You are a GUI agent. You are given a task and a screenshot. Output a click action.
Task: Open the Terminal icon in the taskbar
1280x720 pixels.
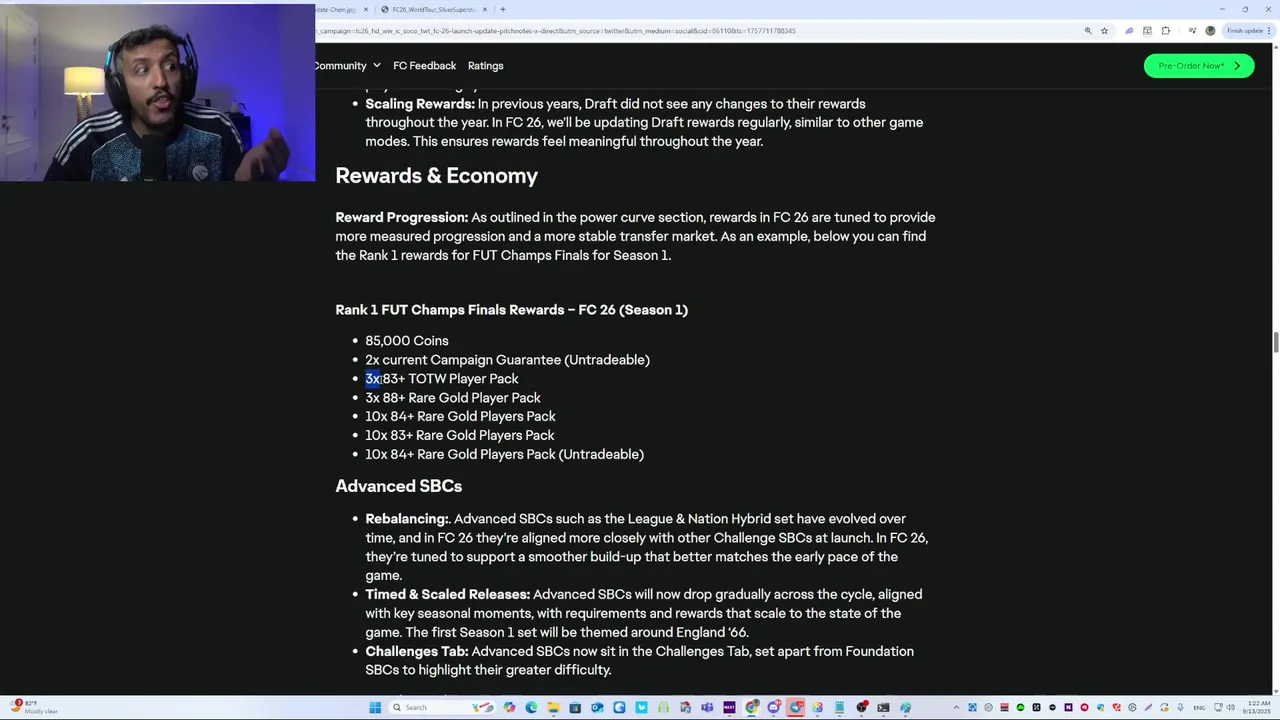point(883,707)
